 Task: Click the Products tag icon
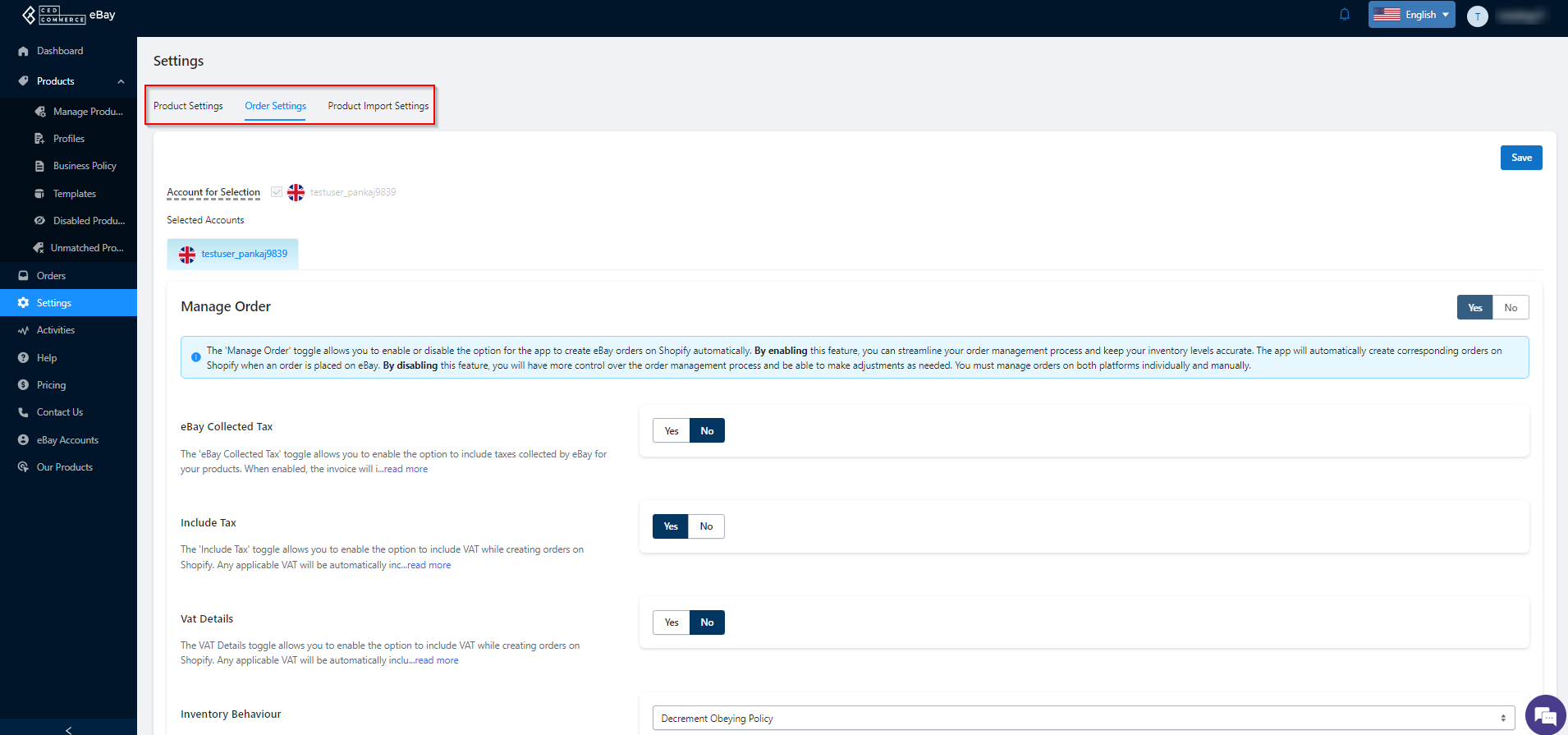point(23,81)
